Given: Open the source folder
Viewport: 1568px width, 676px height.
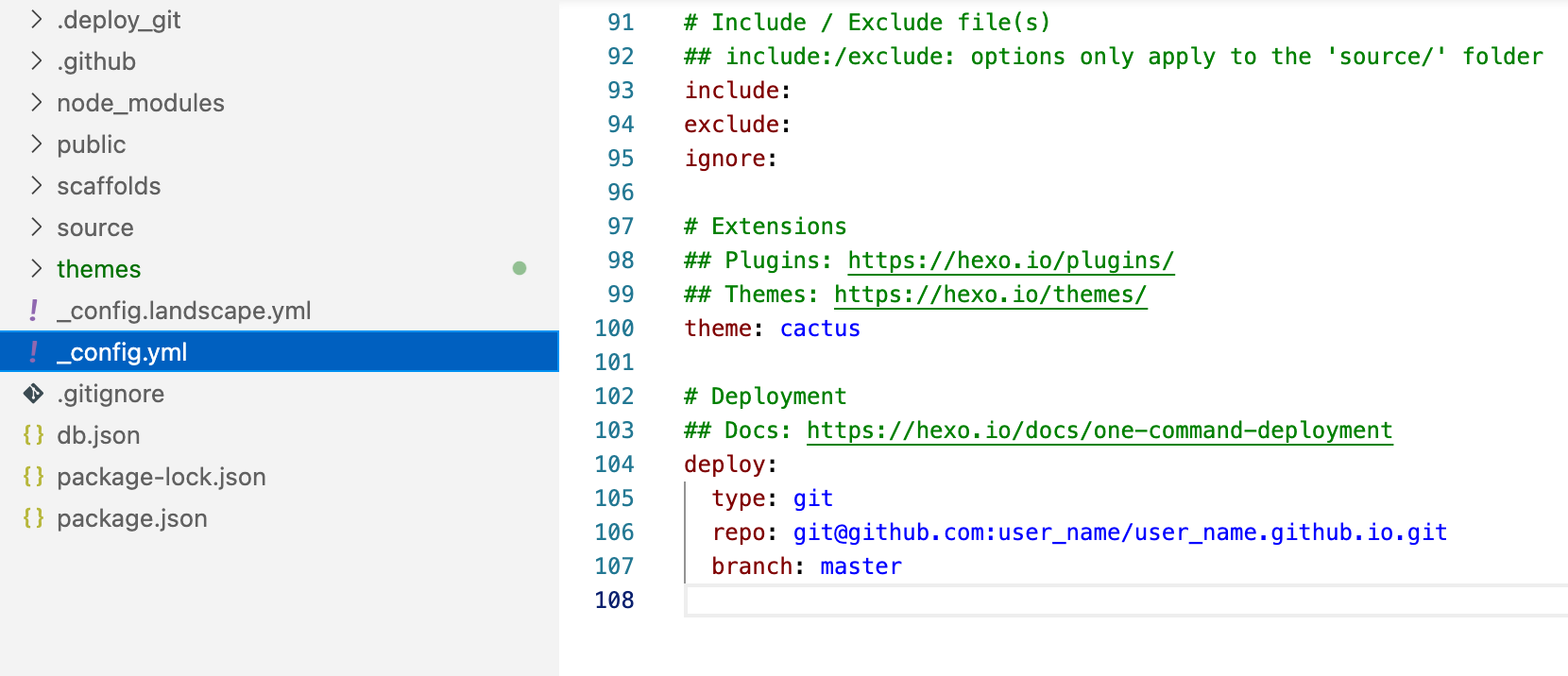Looking at the screenshot, I should [95, 228].
